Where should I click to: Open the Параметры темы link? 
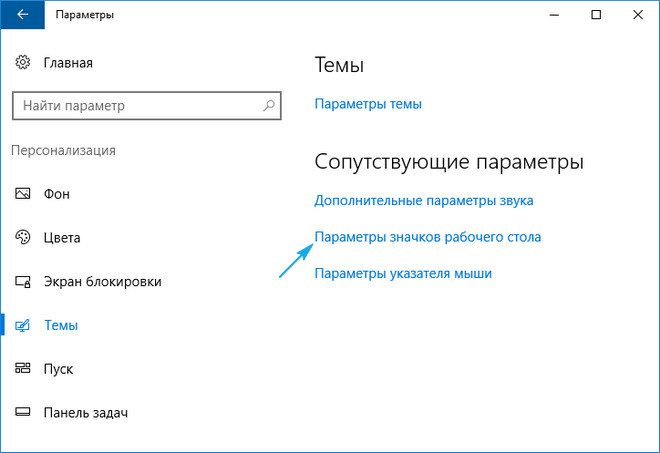[368, 103]
